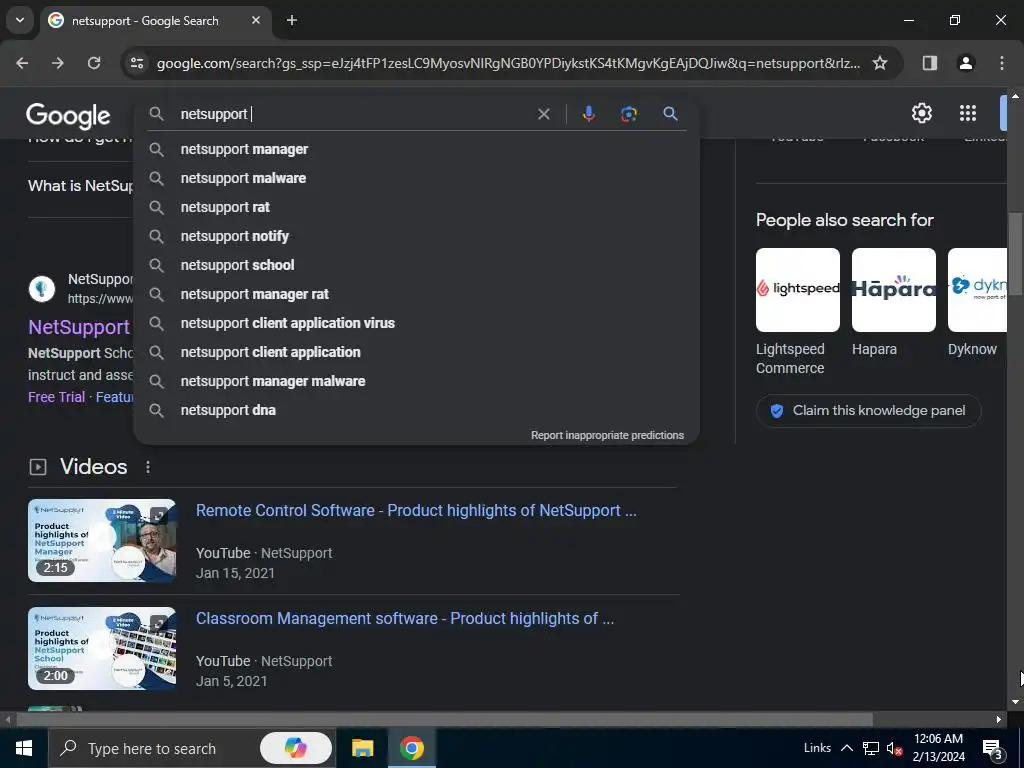
Task: Pick the netsupport client application suggestion
Action: (417, 352)
